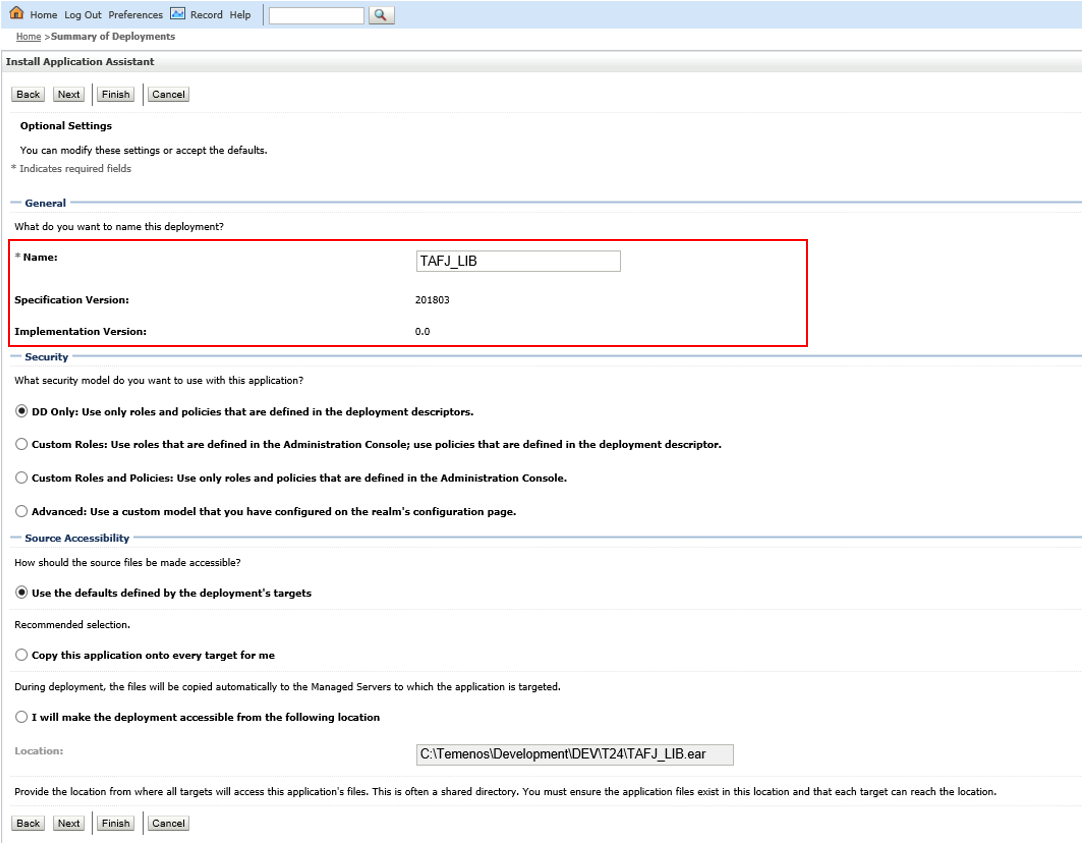1092x849 pixels.
Task: Click the search magnifier button
Action: click(x=382, y=15)
